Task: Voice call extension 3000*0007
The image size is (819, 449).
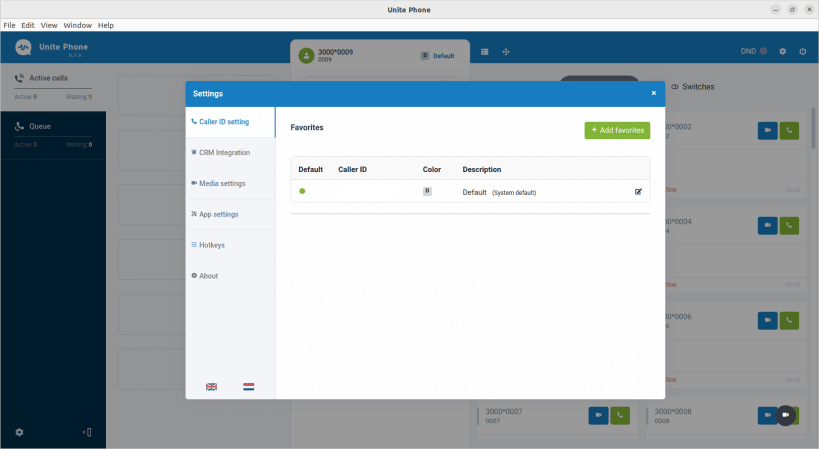Action: pos(620,416)
